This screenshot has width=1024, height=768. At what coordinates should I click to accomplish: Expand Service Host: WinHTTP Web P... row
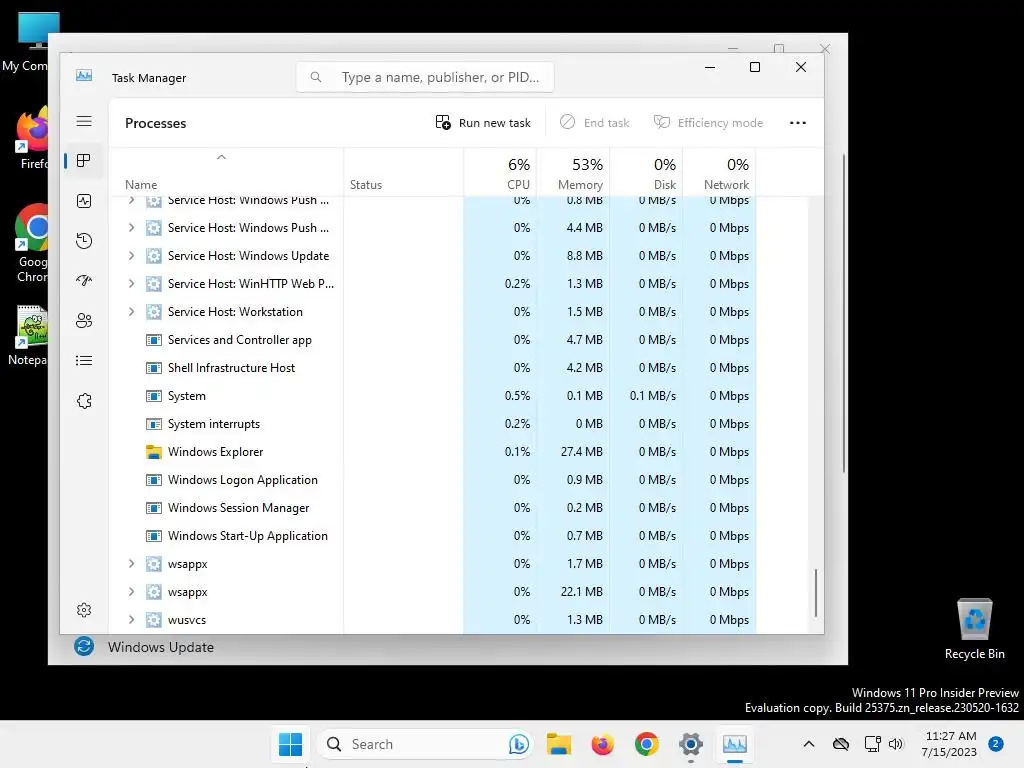131,283
